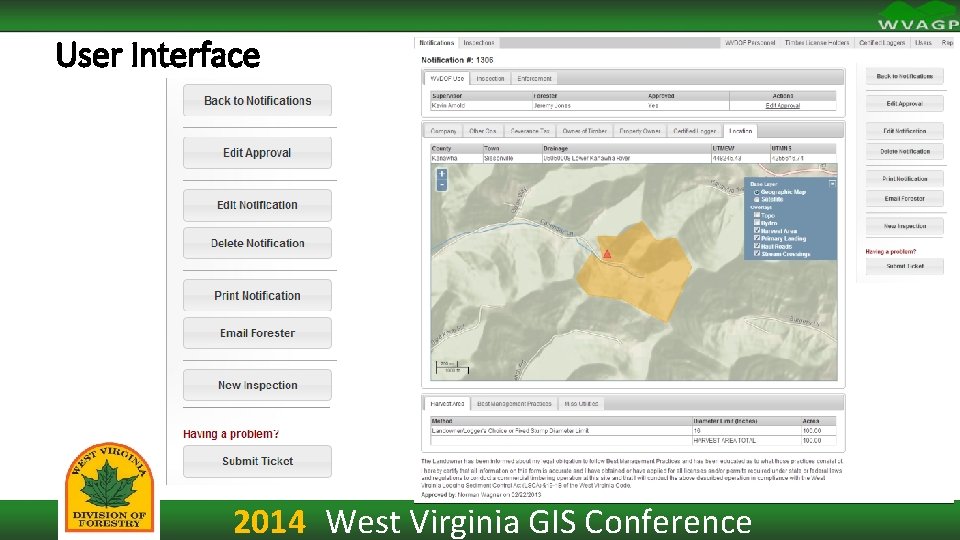Enable the Hydro overlay checkbox
The image size is (960, 540).
click(757, 223)
